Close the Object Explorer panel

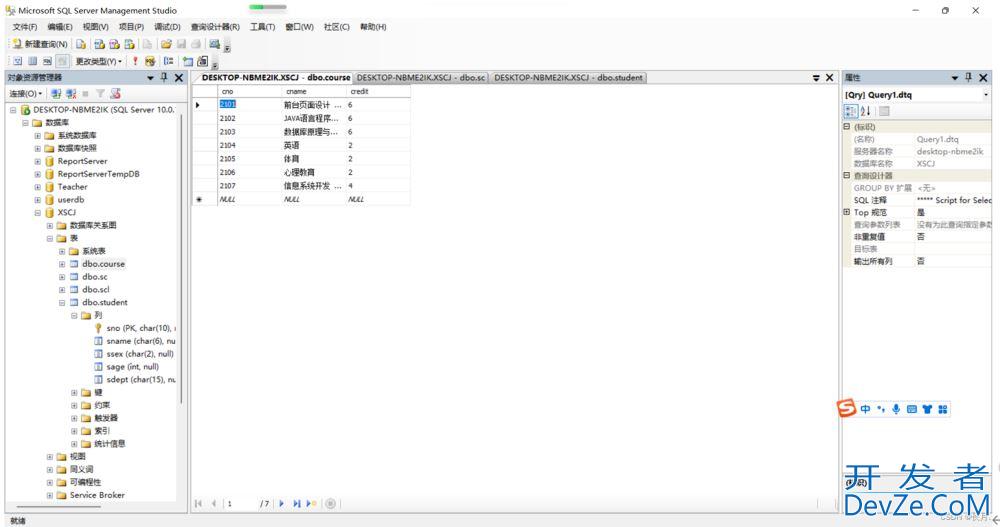(179, 77)
